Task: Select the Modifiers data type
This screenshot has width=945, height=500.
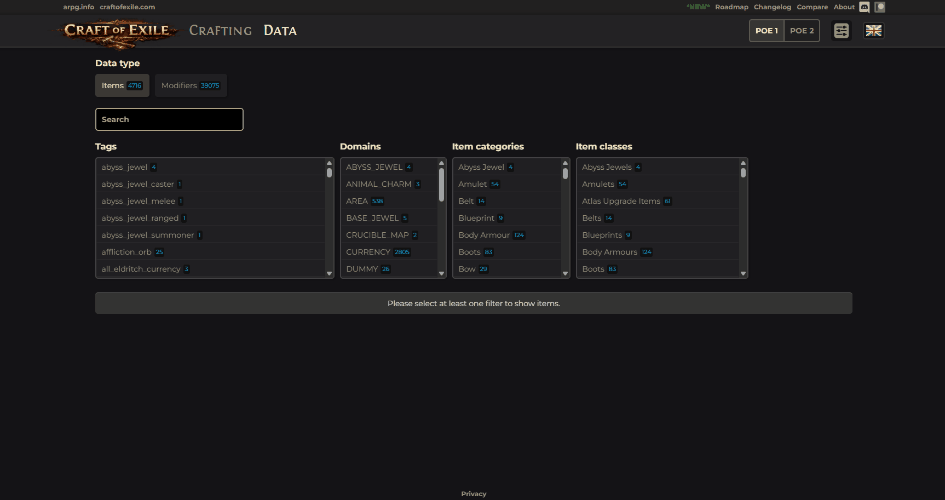Action: 190,86
